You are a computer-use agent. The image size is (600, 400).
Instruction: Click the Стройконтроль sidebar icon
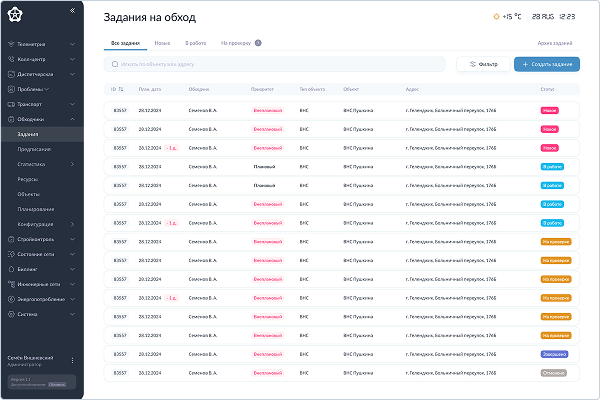click(11, 239)
